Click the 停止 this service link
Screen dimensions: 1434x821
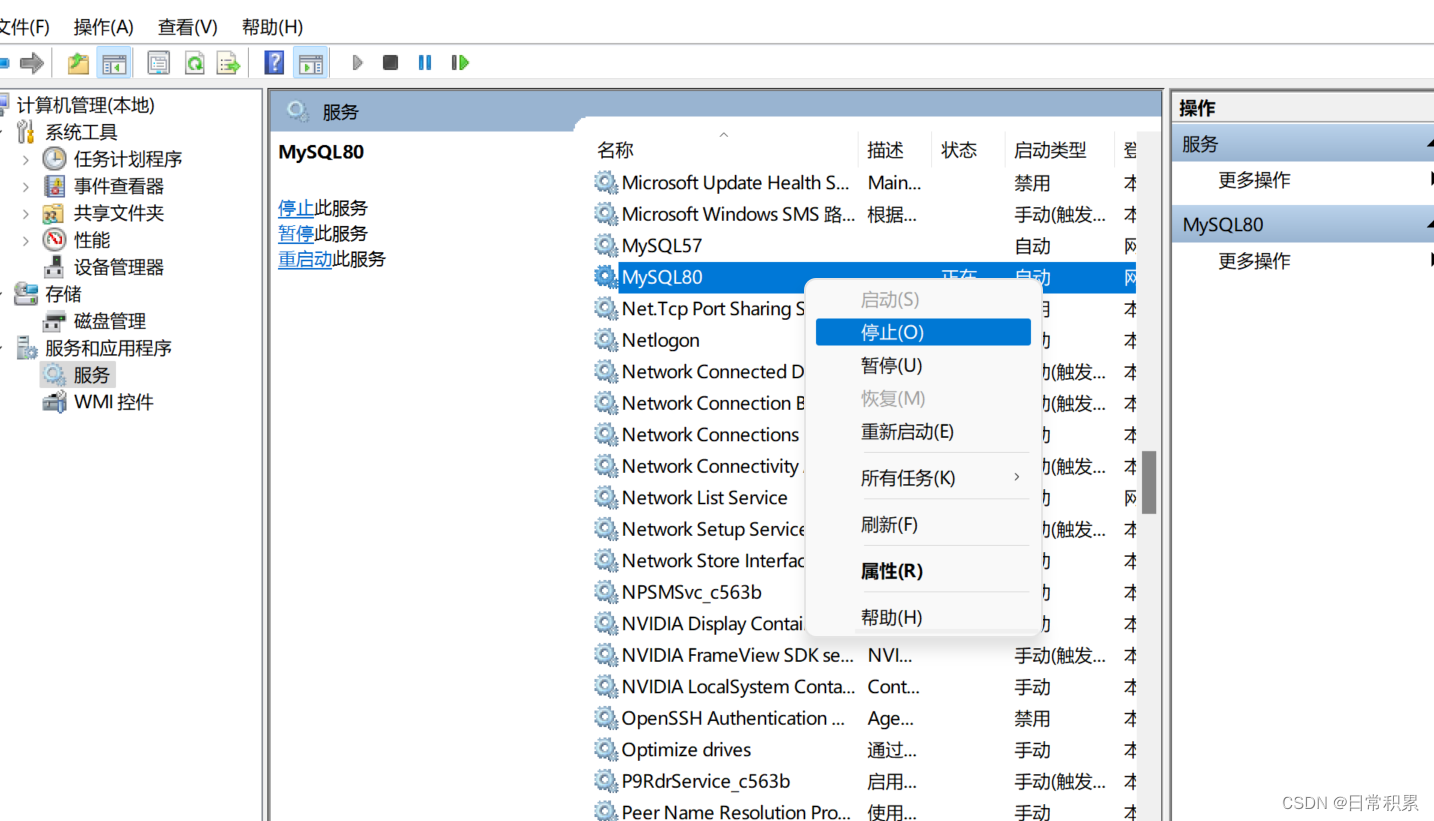pyautogui.click(x=296, y=208)
